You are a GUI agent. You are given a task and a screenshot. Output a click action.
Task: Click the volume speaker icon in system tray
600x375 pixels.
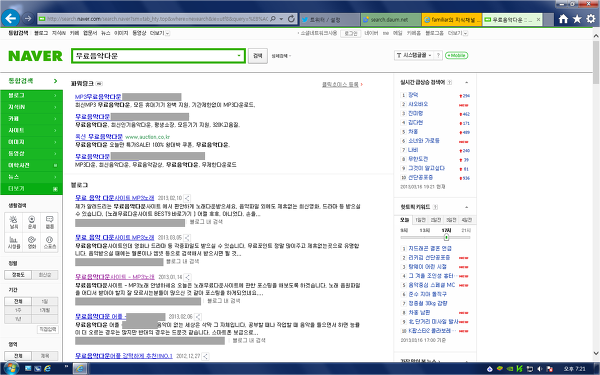pyautogui.click(x=540, y=369)
